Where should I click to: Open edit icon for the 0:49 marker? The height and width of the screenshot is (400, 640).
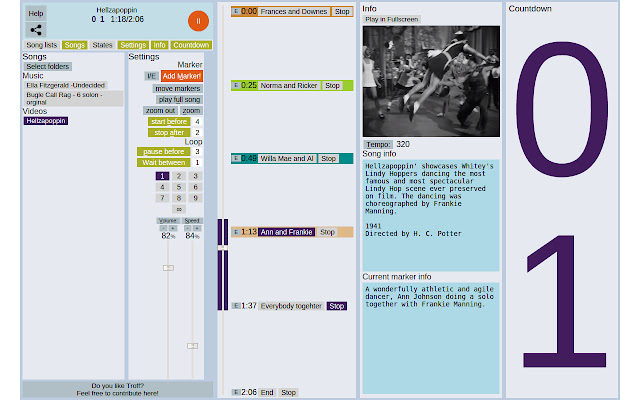(236, 158)
